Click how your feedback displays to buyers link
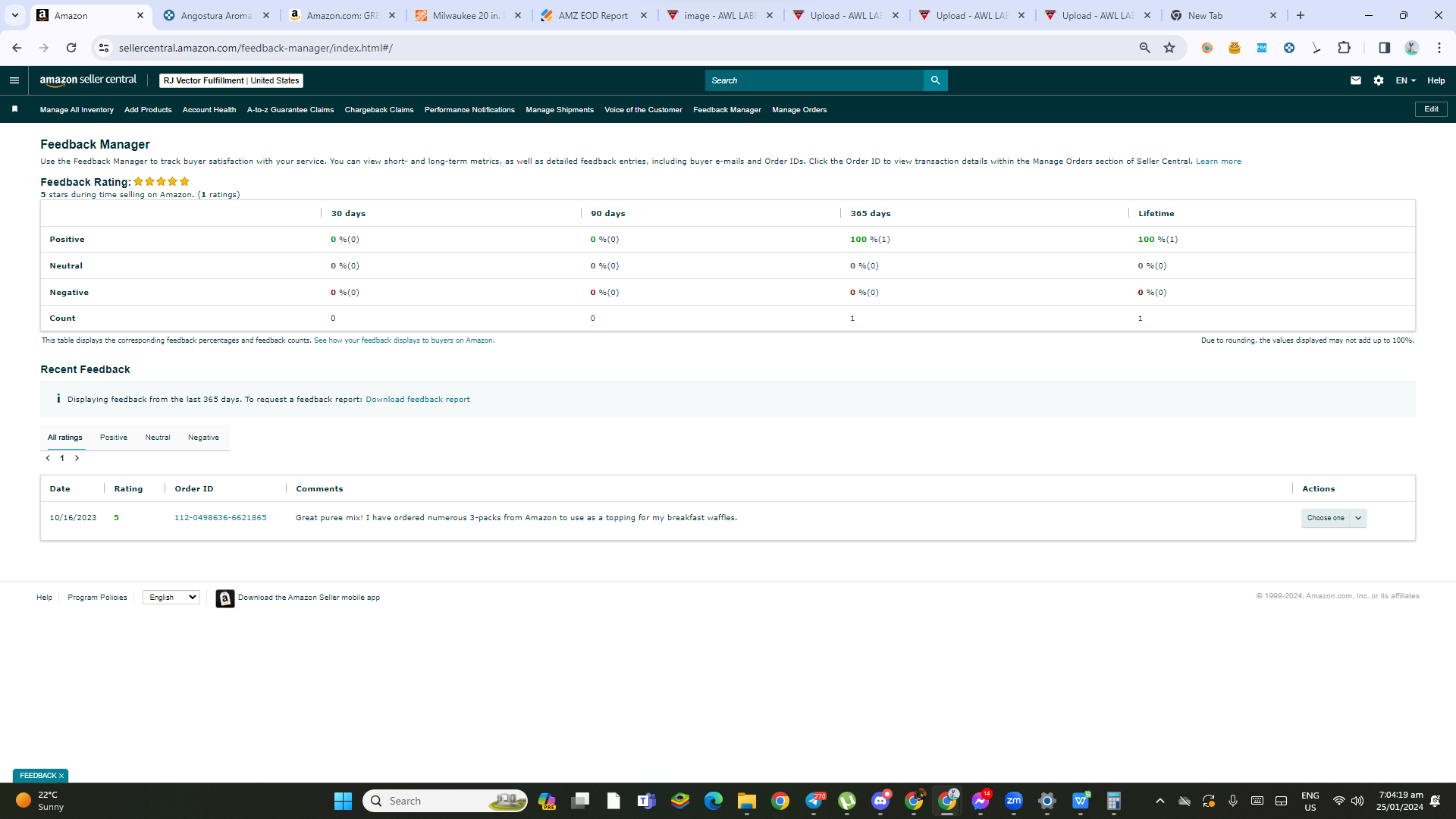 (404, 340)
